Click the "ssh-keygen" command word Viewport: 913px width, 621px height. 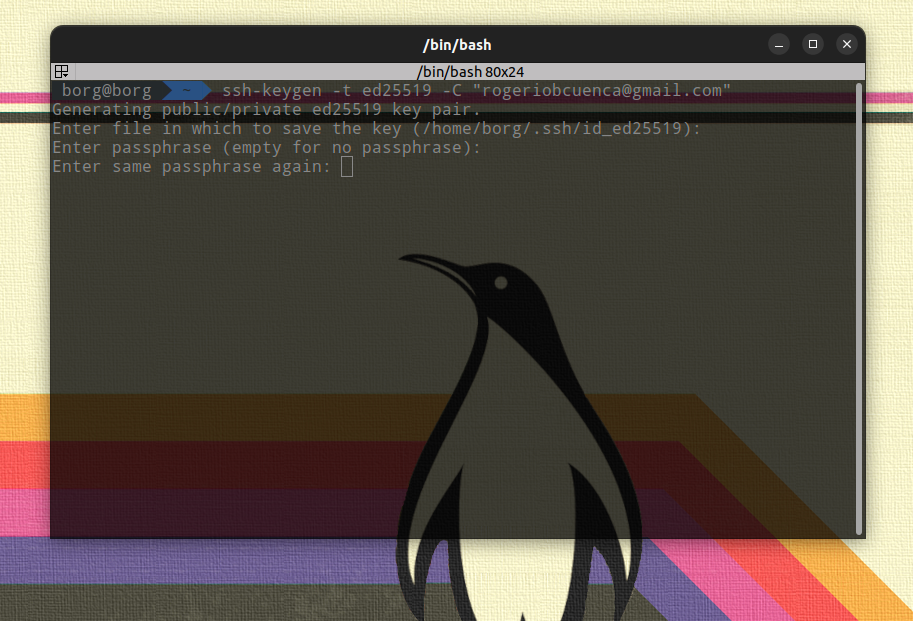coord(271,91)
